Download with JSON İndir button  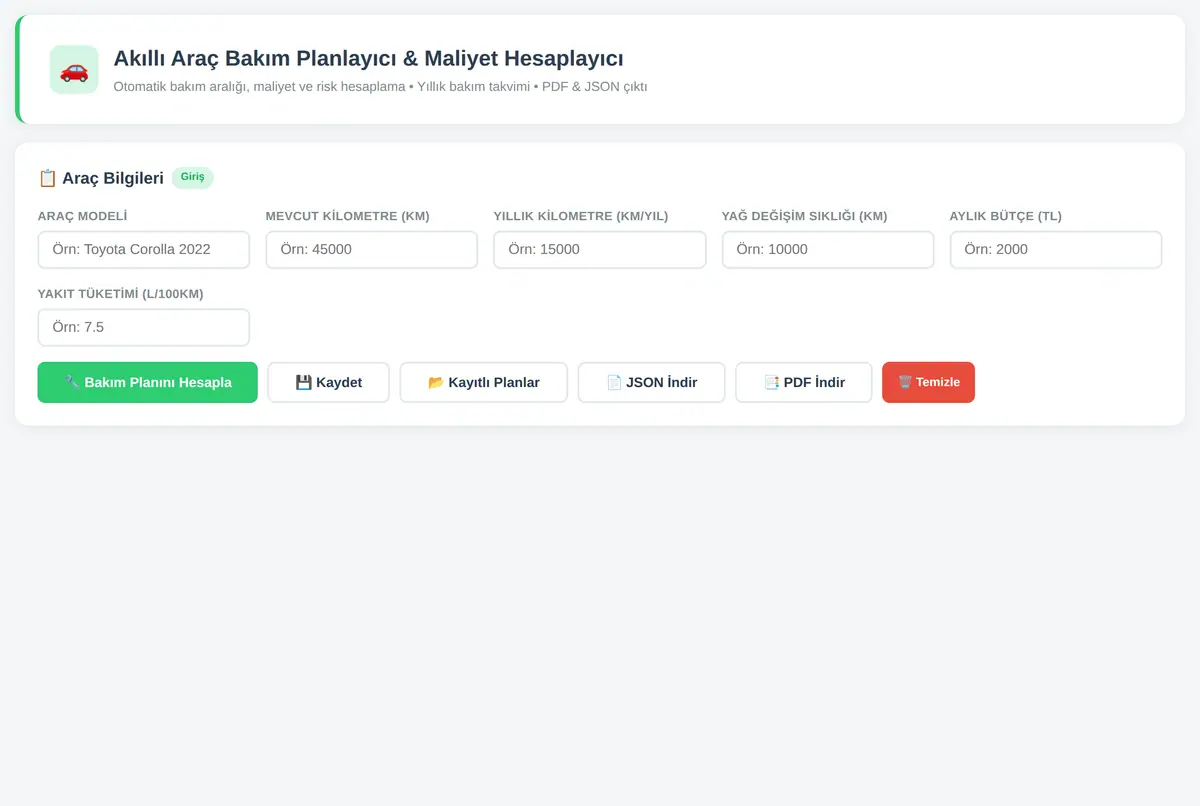point(652,382)
